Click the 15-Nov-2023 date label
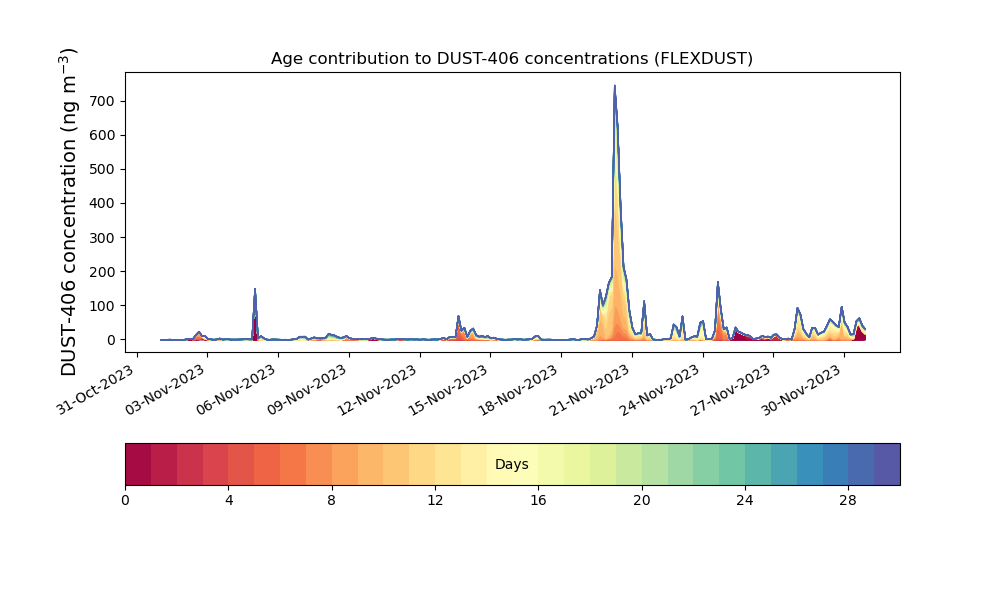 (449, 390)
